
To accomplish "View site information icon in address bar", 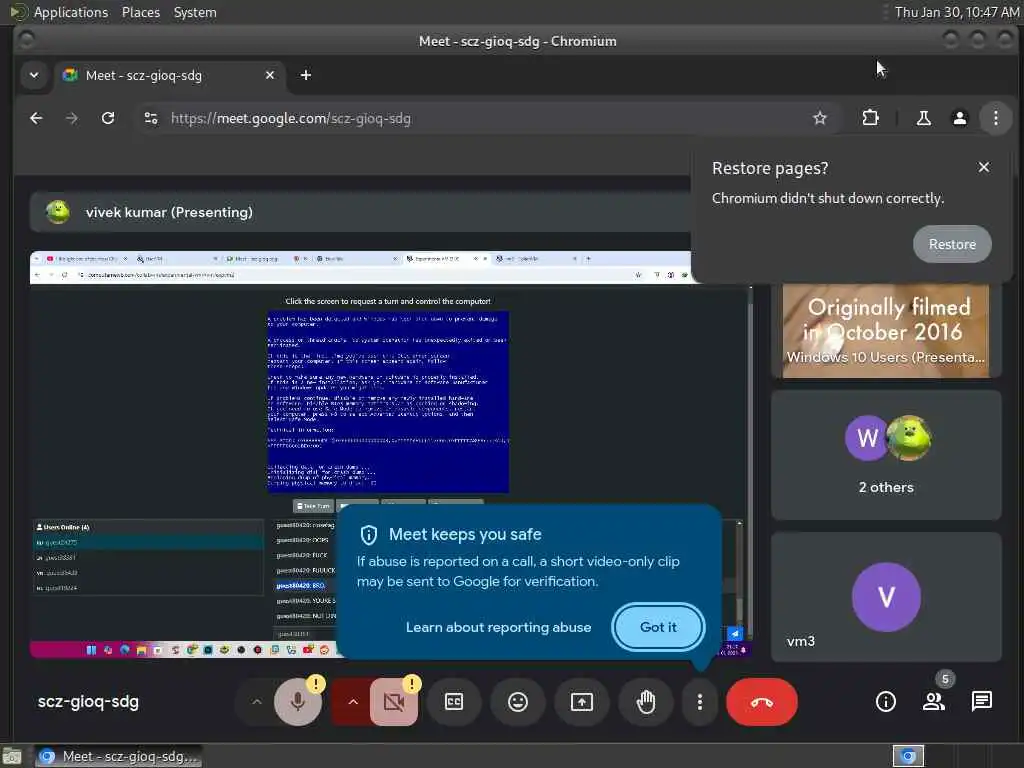I will [151, 118].
